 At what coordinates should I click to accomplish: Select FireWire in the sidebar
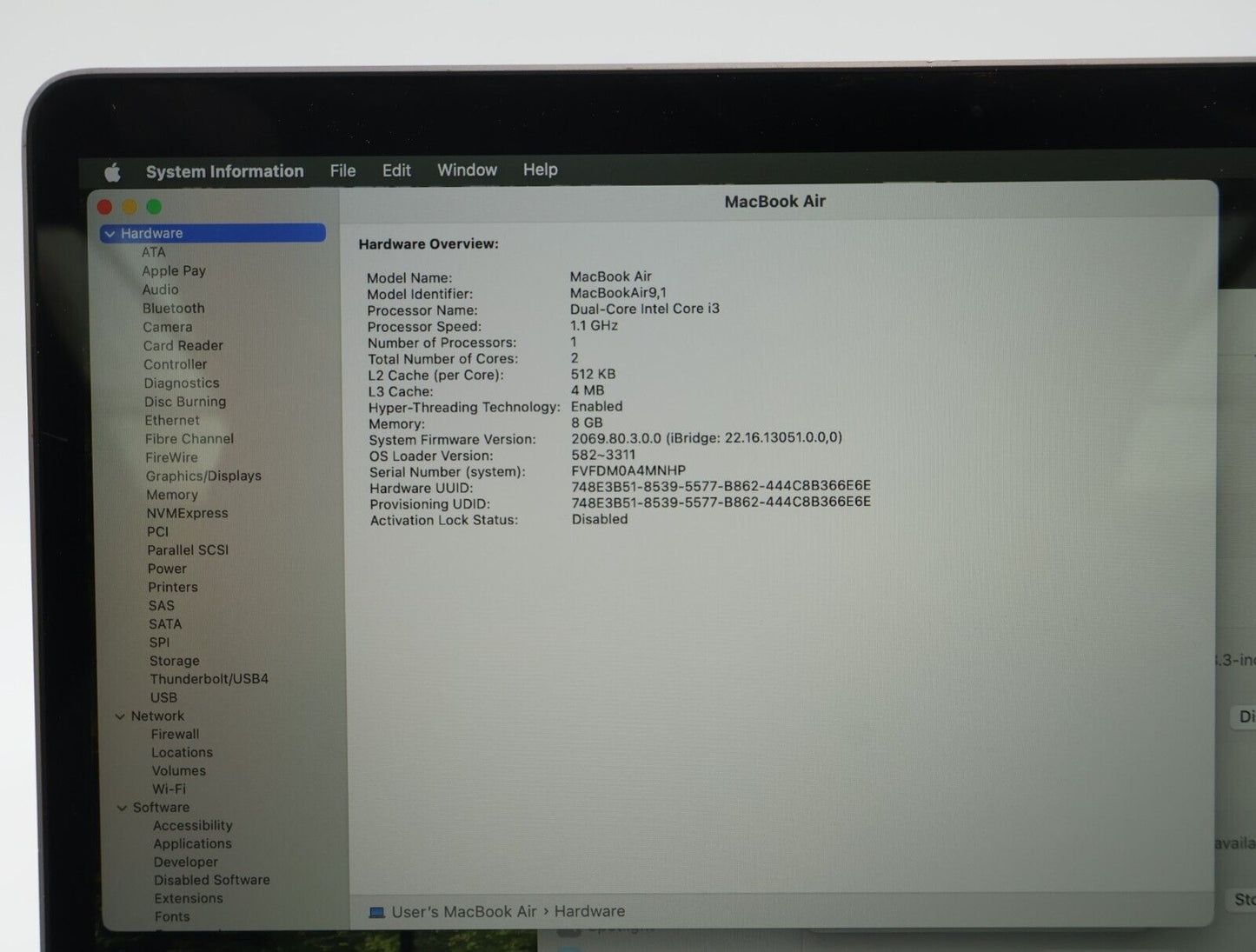click(x=171, y=457)
